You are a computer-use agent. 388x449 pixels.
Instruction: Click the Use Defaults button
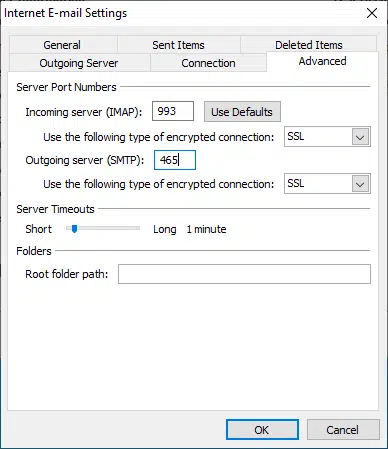[242, 112]
